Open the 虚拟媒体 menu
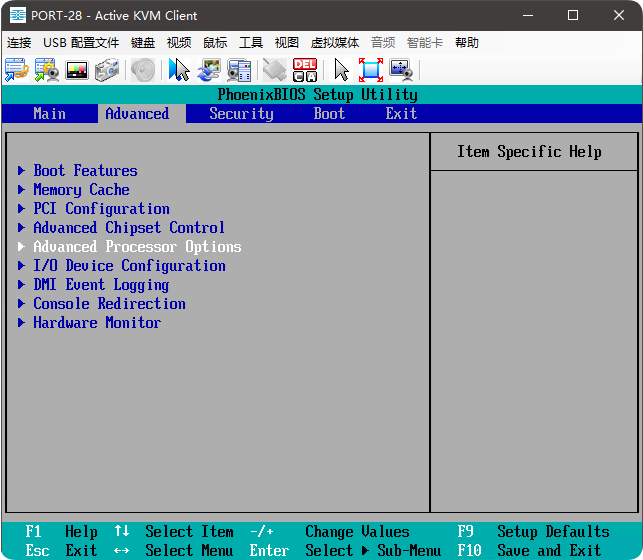This screenshot has height=560, width=643. point(335,43)
